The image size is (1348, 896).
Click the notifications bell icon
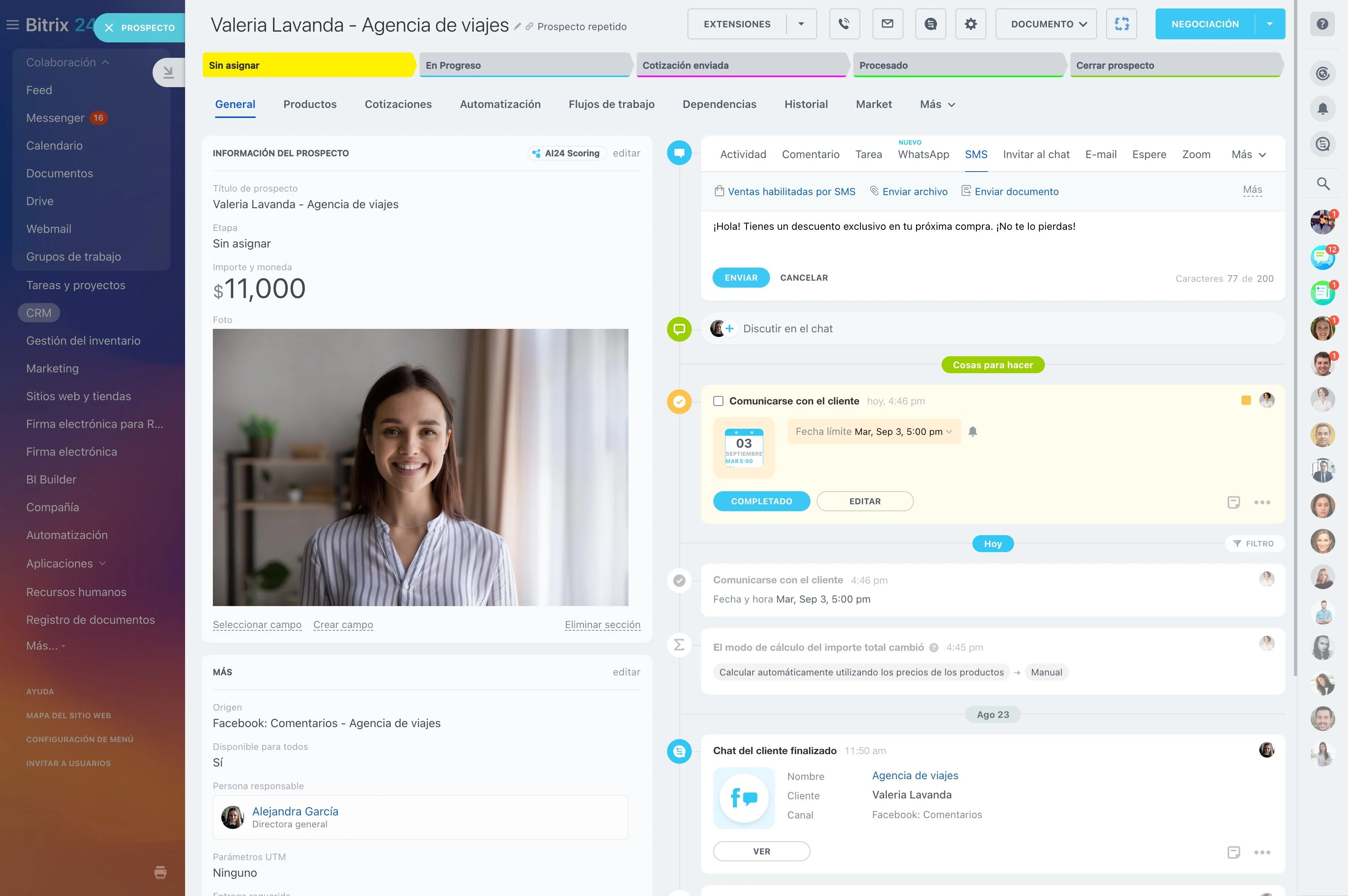(x=1322, y=109)
